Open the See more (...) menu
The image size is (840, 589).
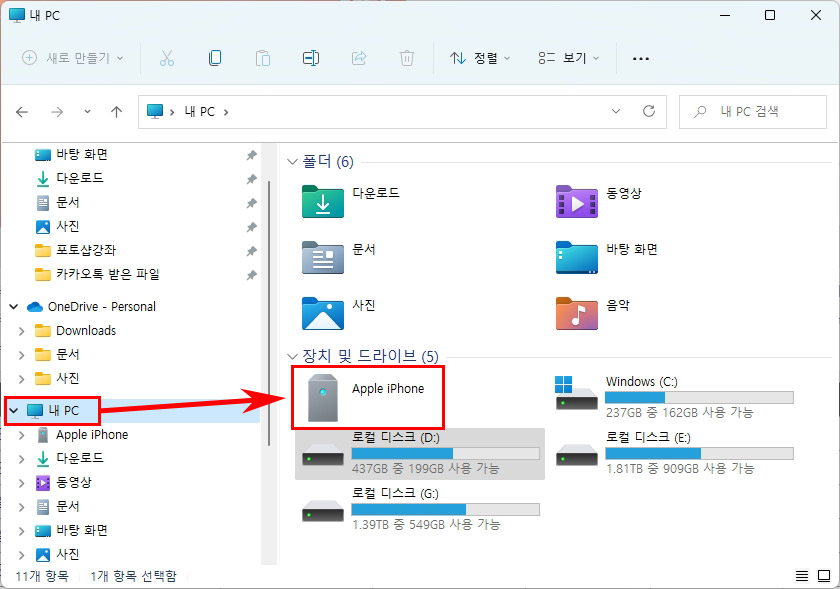pyautogui.click(x=641, y=58)
